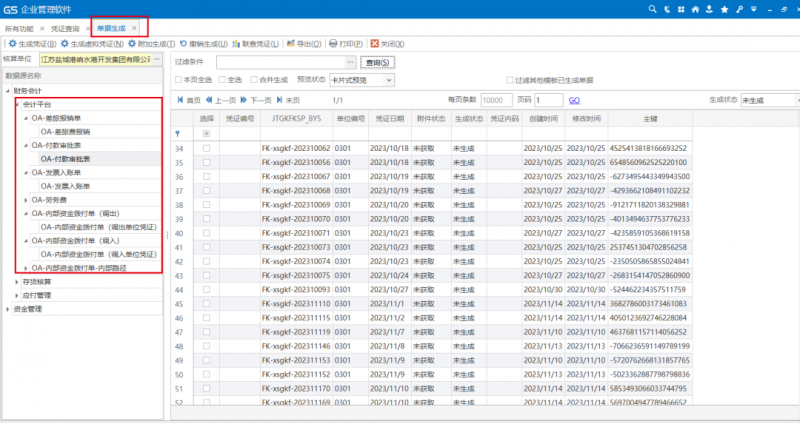Click the 生成凭证 gear toolbar icon
The width and height of the screenshot is (800, 424).
click(x=13, y=44)
